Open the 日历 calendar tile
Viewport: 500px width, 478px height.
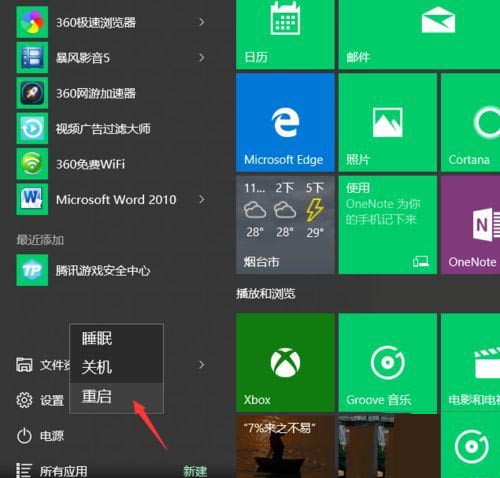[x=285, y=34]
